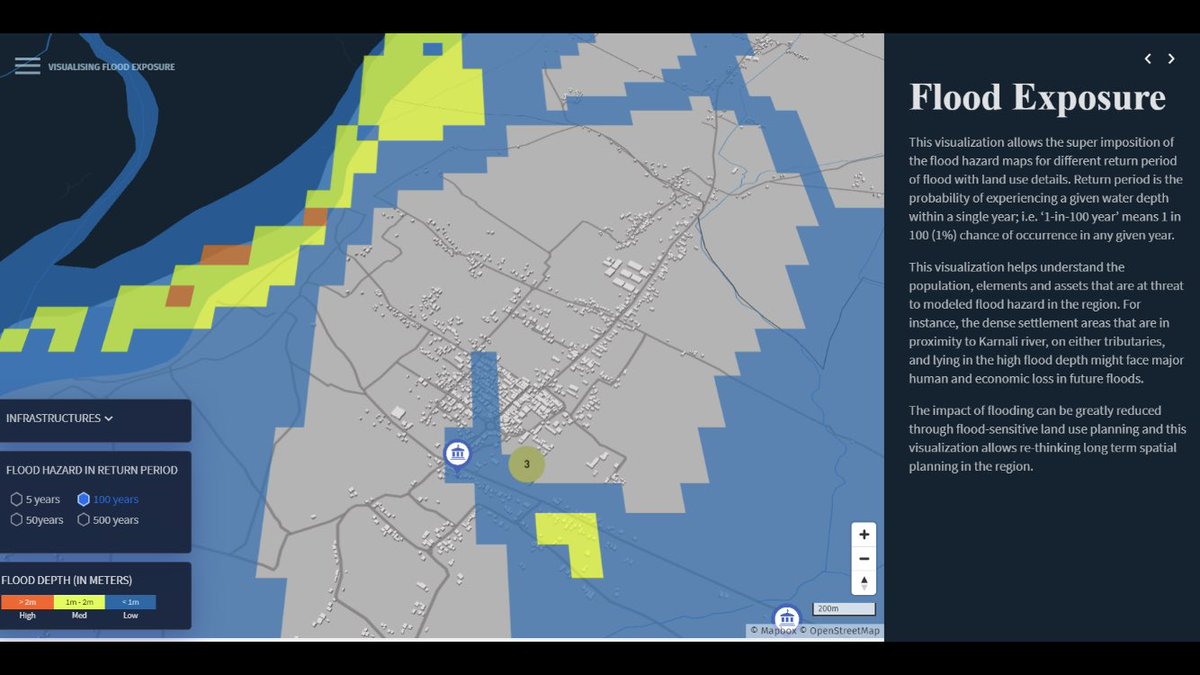This screenshot has height=675, width=1200.
Task: Click the Flood Depth (in meters) label
Action: click(x=67, y=580)
